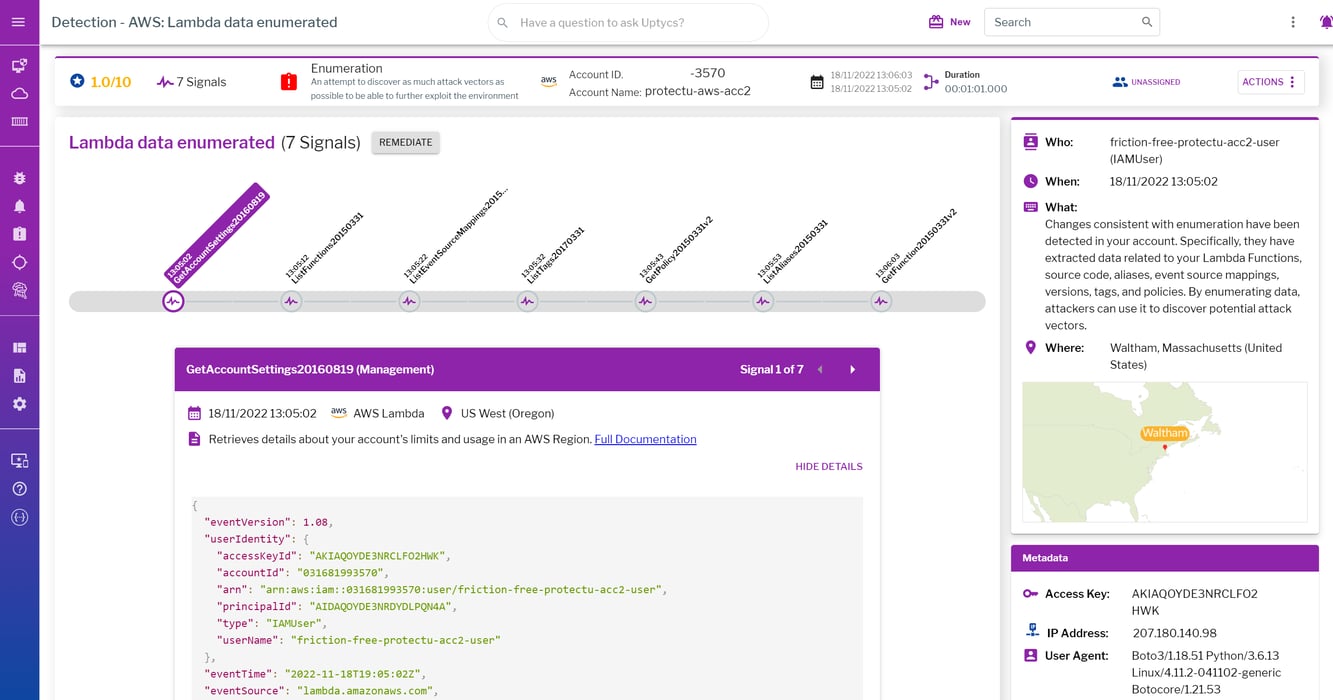Select the ListEventSourceMappings timeline marker
Image resolution: width=1333 pixels, height=700 pixels.
[409, 301]
